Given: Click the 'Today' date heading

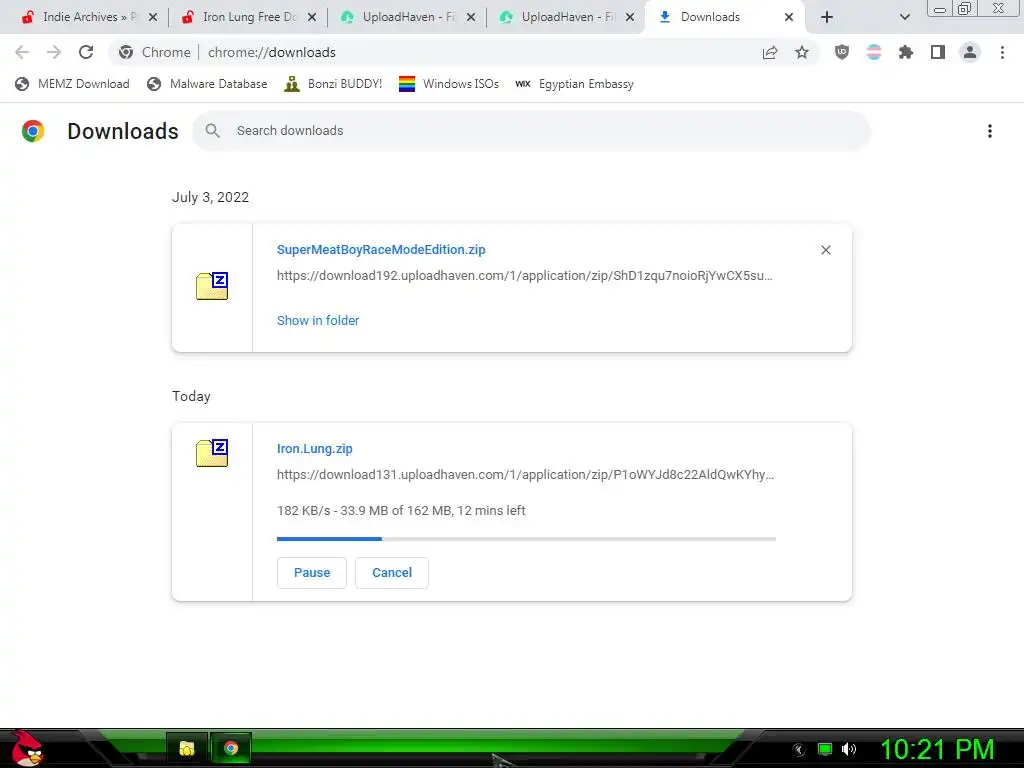Looking at the screenshot, I should point(191,396).
